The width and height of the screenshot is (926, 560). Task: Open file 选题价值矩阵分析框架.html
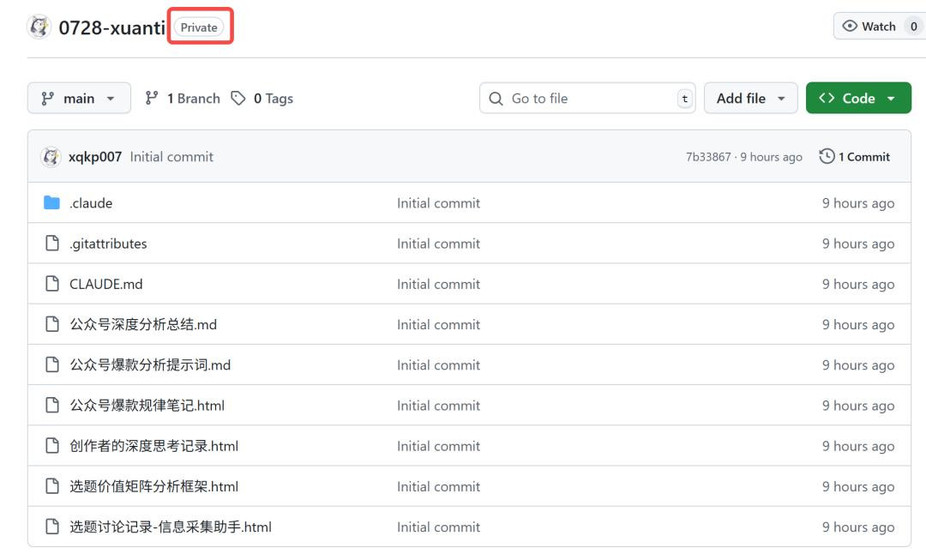tap(154, 486)
